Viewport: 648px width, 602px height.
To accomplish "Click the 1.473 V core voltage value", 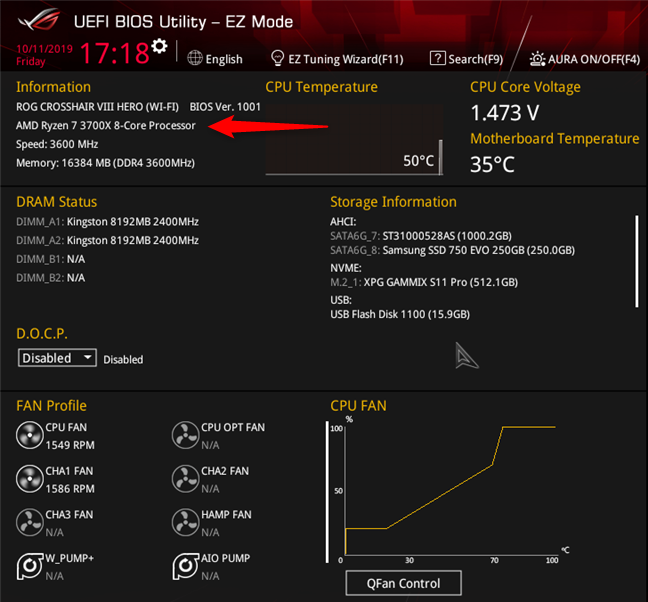I will (x=505, y=113).
